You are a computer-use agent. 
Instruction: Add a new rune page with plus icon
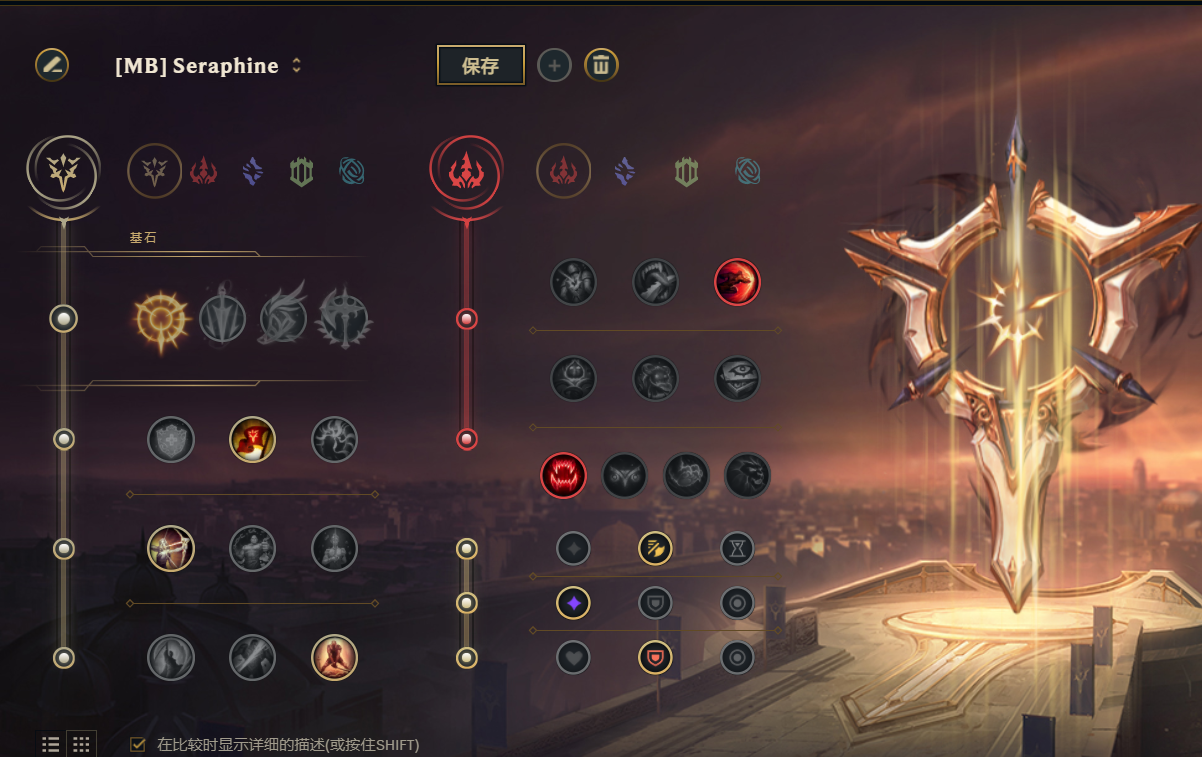(554, 66)
